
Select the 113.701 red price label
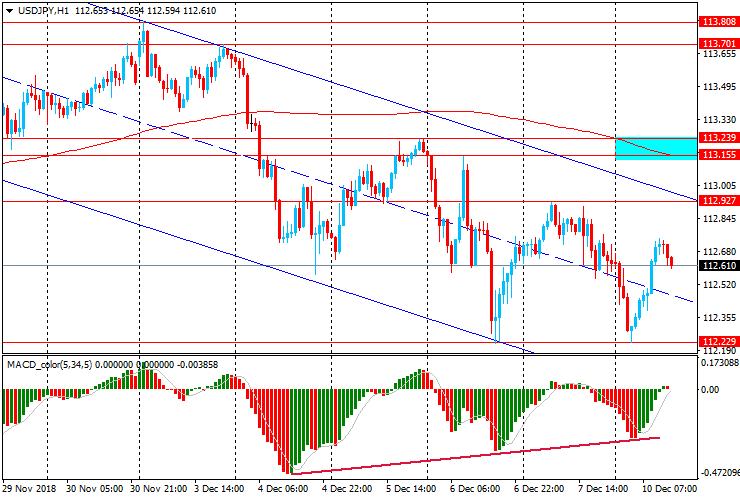[x=719, y=44]
